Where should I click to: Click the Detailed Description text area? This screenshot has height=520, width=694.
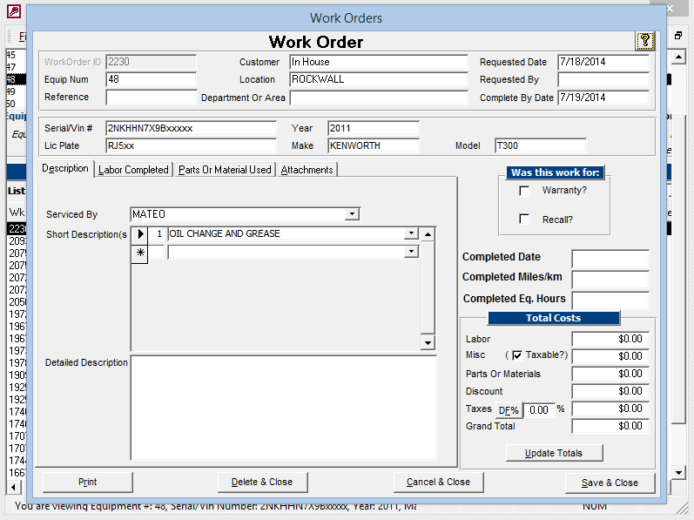283,408
